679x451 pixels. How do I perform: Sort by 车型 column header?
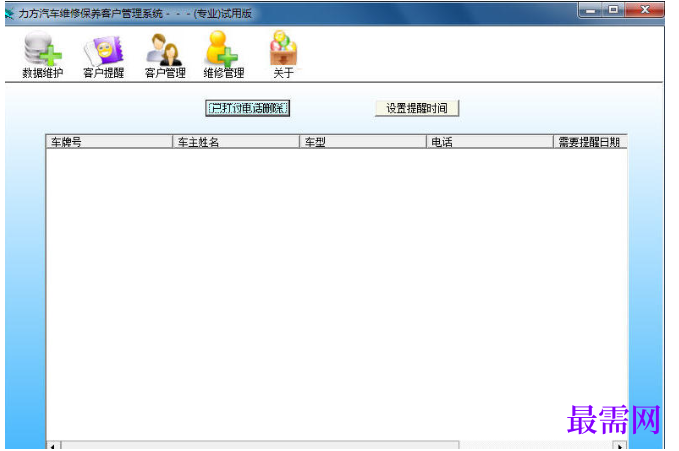point(363,142)
